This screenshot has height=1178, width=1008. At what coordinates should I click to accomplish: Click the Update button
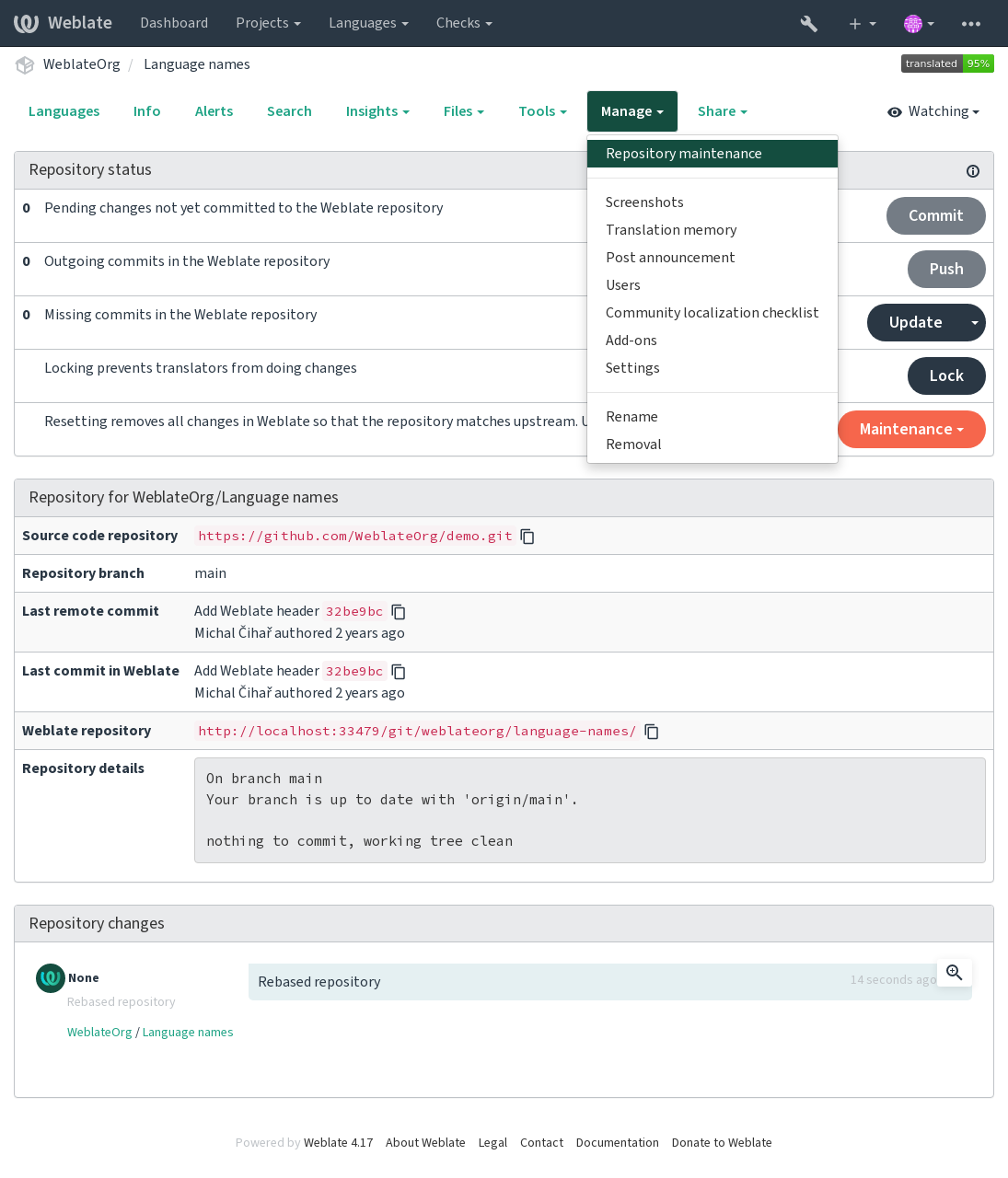pos(915,323)
